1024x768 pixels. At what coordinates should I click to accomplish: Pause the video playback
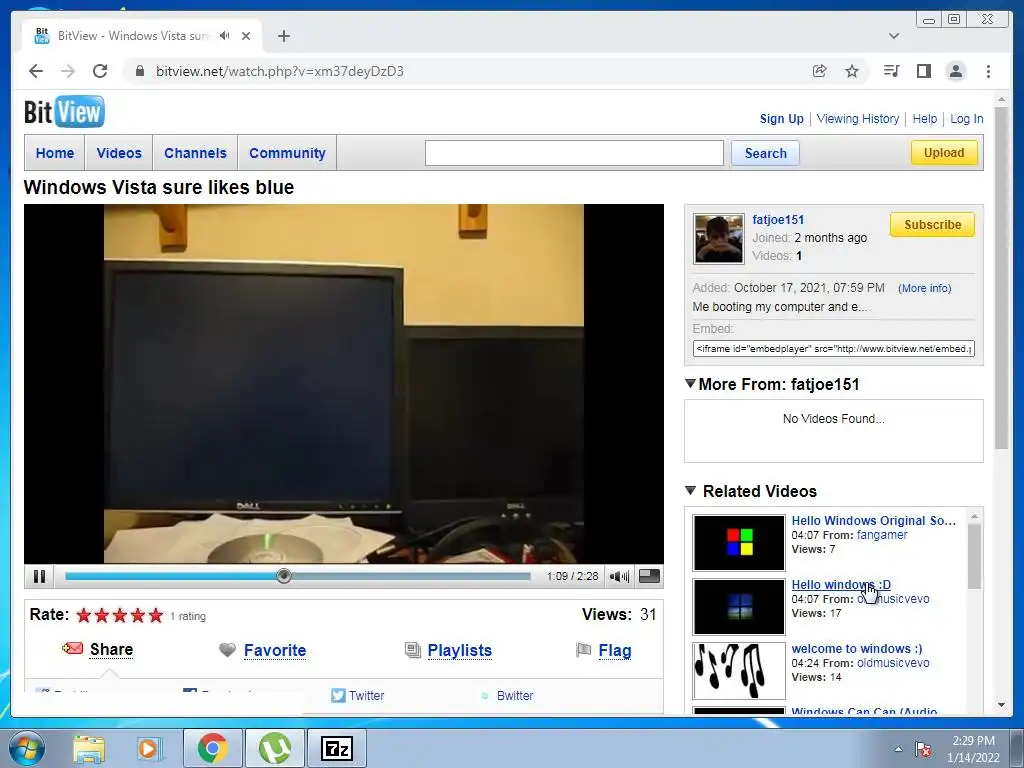pos(39,576)
